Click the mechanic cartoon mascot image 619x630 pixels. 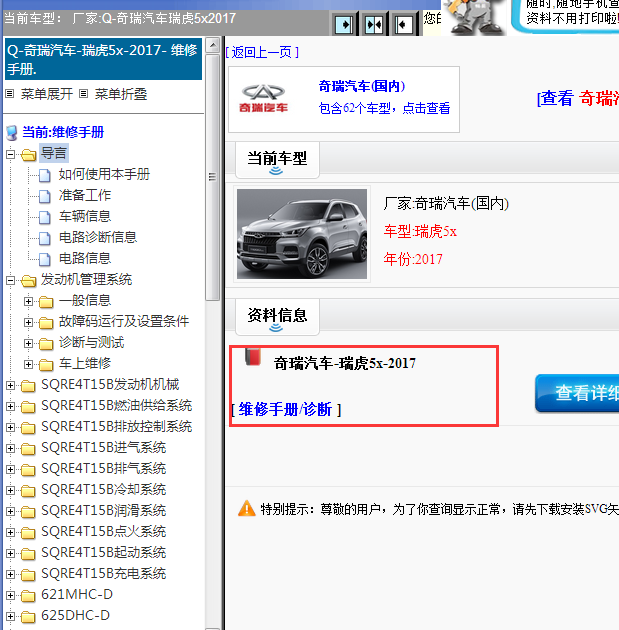click(x=475, y=16)
